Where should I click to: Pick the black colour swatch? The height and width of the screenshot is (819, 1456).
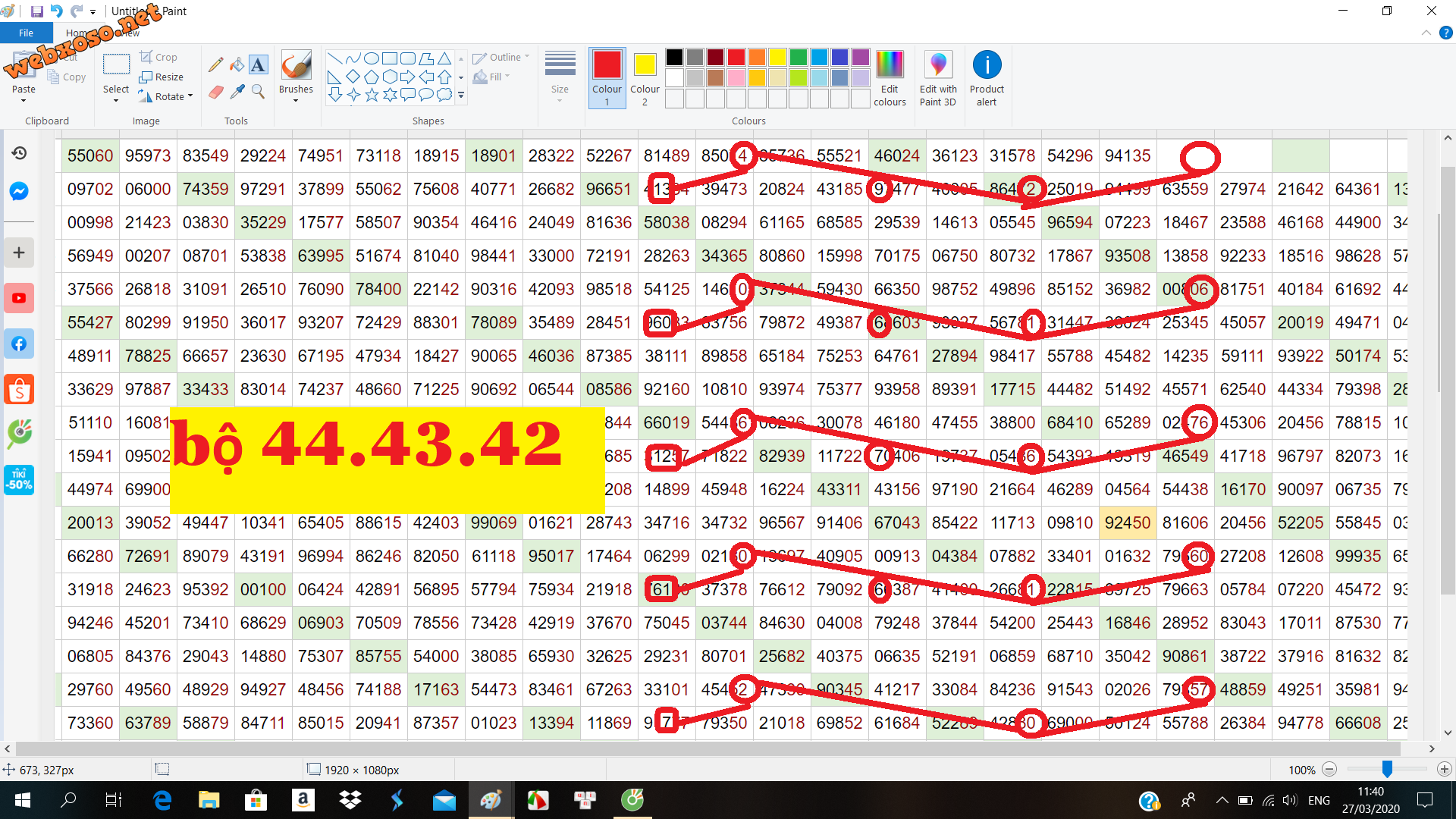(674, 57)
